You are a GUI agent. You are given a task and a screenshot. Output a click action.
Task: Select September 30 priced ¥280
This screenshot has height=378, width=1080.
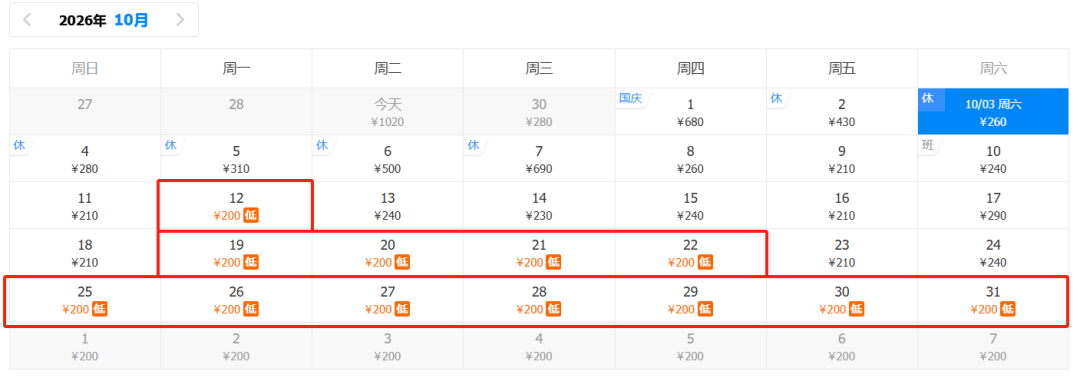539,112
